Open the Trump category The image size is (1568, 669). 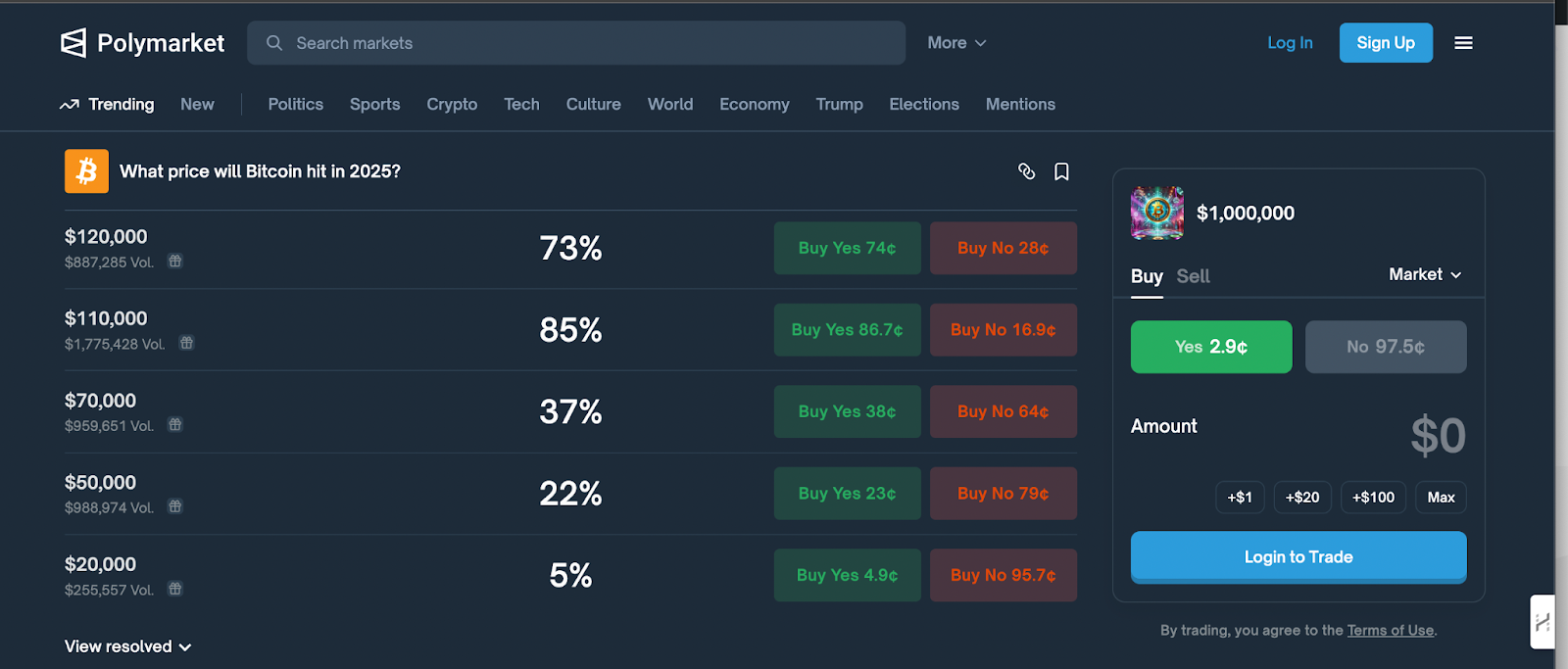coord(840,104)
